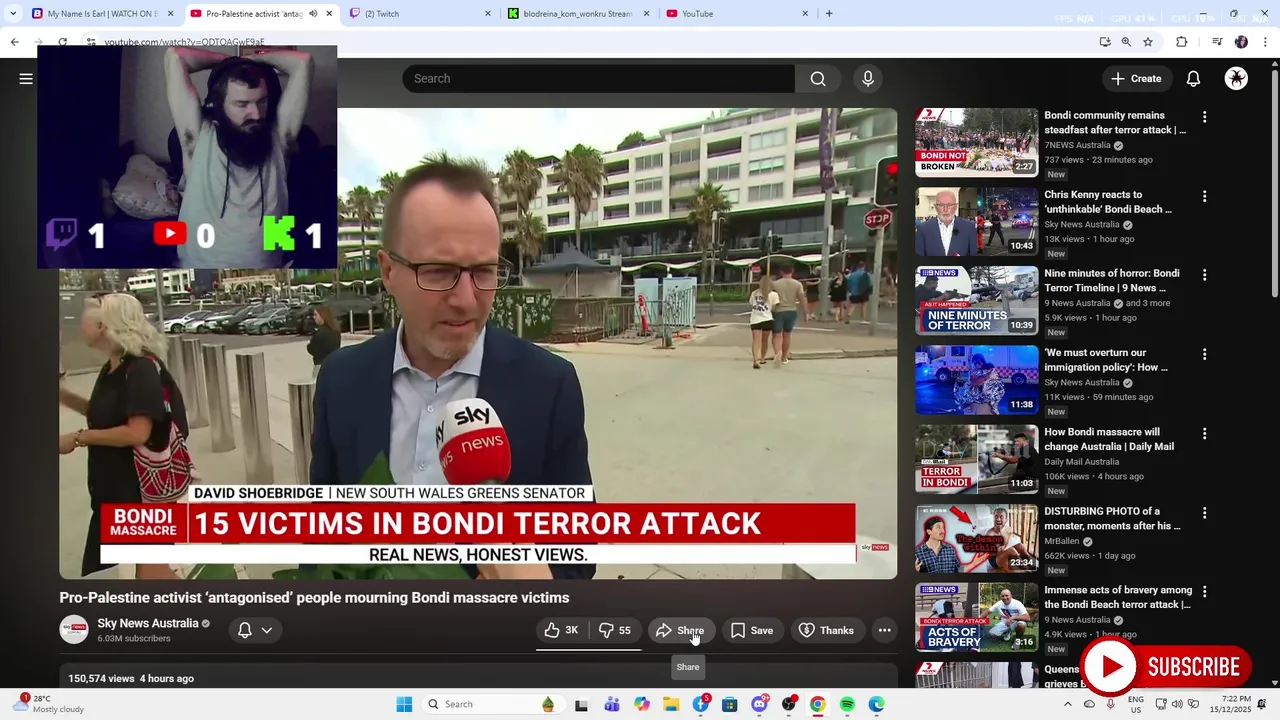This screenshot has height=720, width=1280.
Task: Focus the YouTube search input field
Action: 598,79
